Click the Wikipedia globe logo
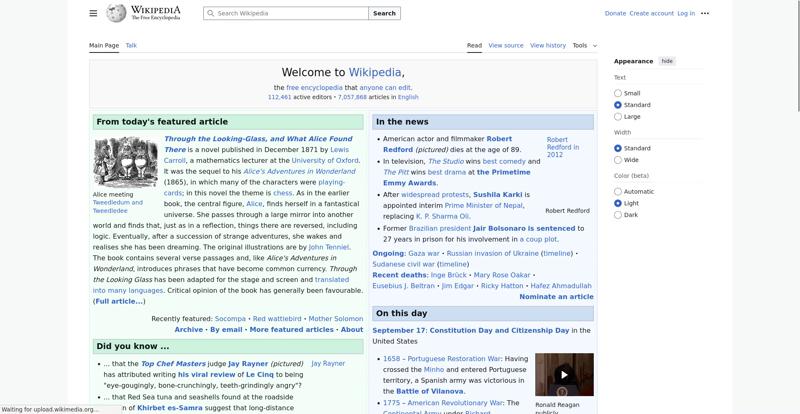 (116, 13)
